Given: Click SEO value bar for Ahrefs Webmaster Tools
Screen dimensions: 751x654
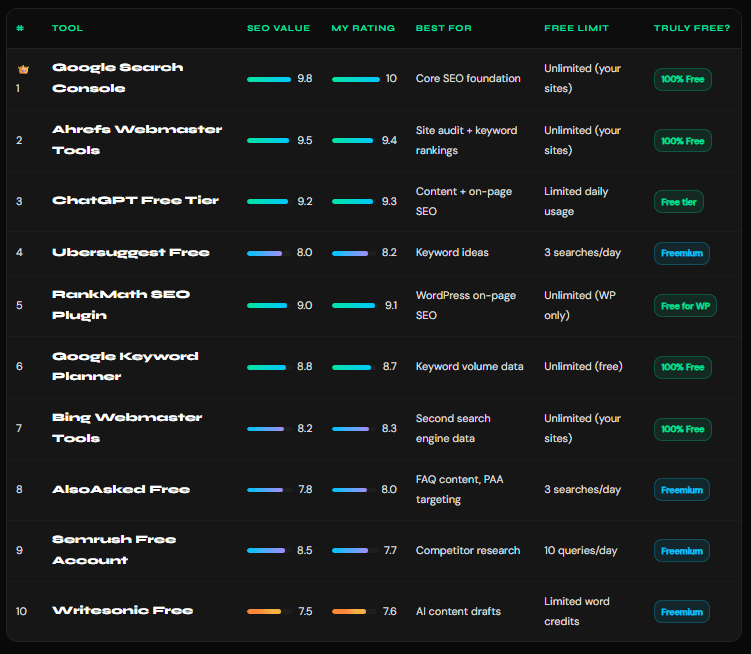Looking at the screenshot, I should tap(268, 140).
